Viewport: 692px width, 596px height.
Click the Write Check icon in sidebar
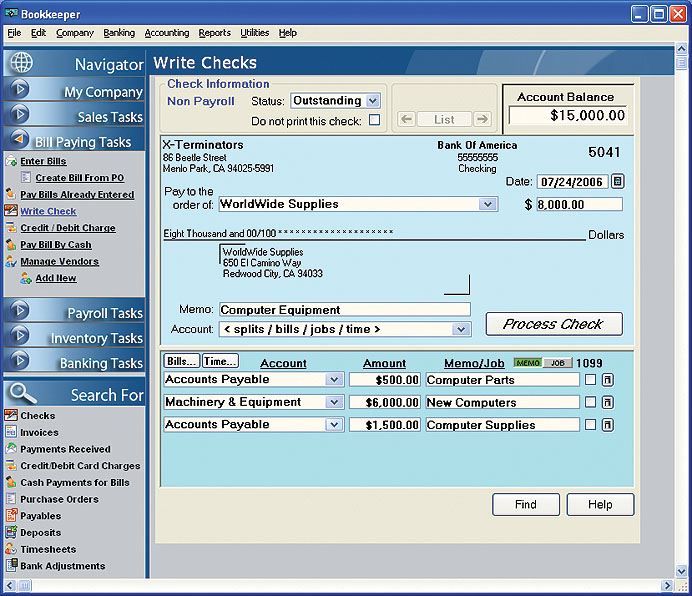[11, 211]
